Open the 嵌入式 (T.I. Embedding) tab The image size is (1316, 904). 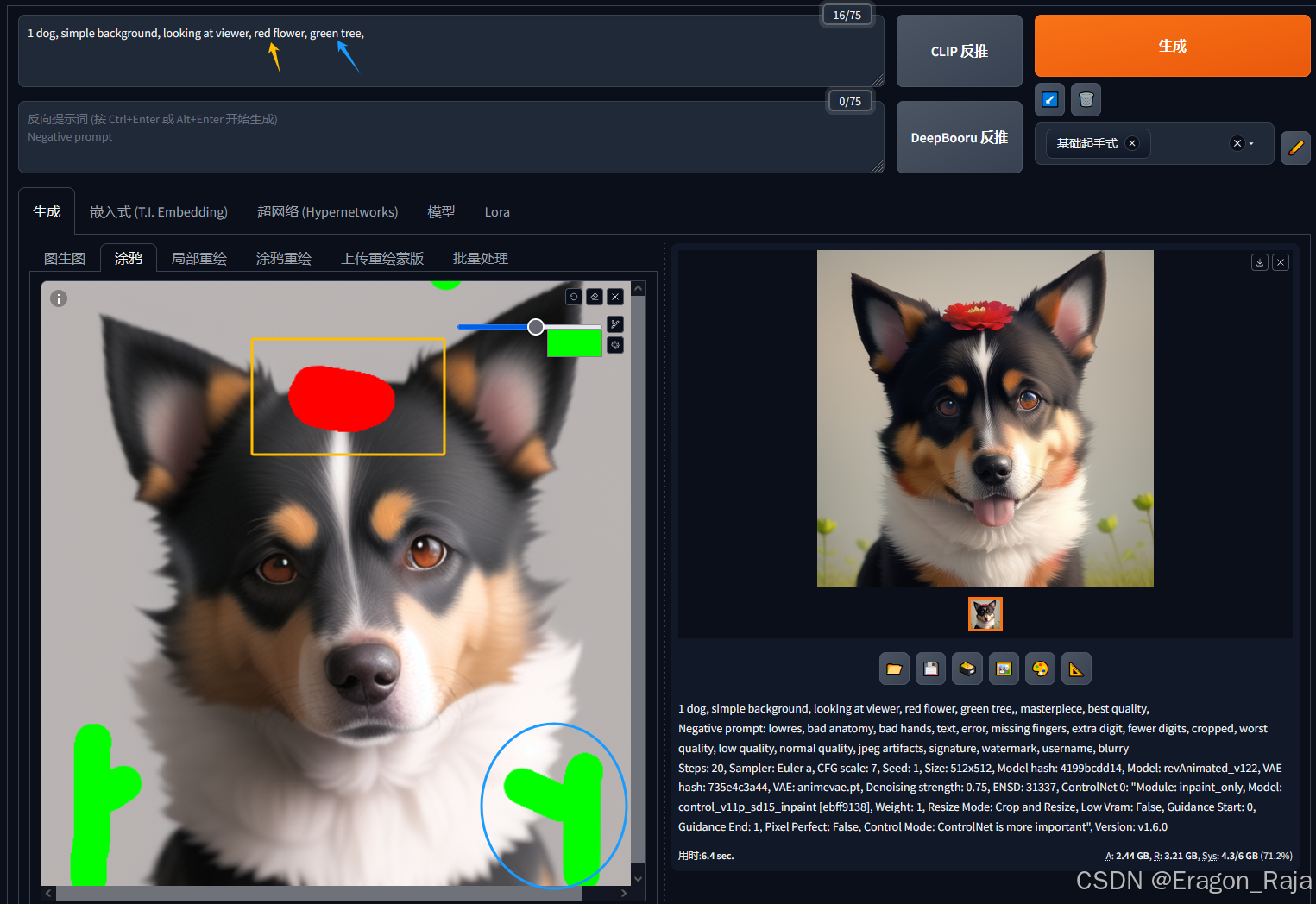tap(159, 211)
